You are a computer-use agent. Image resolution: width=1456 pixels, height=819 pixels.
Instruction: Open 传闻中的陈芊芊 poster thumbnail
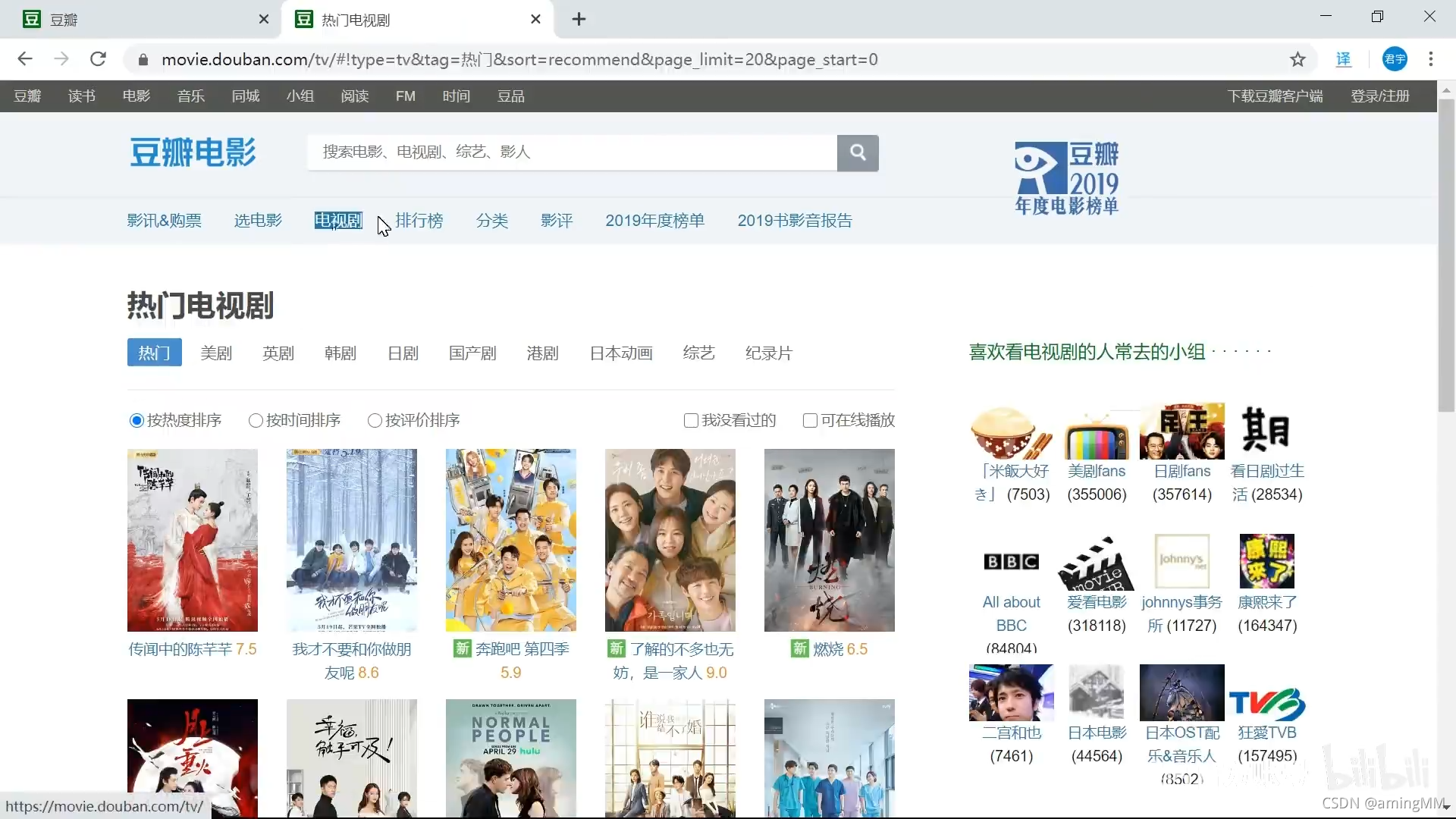point(193,540)
